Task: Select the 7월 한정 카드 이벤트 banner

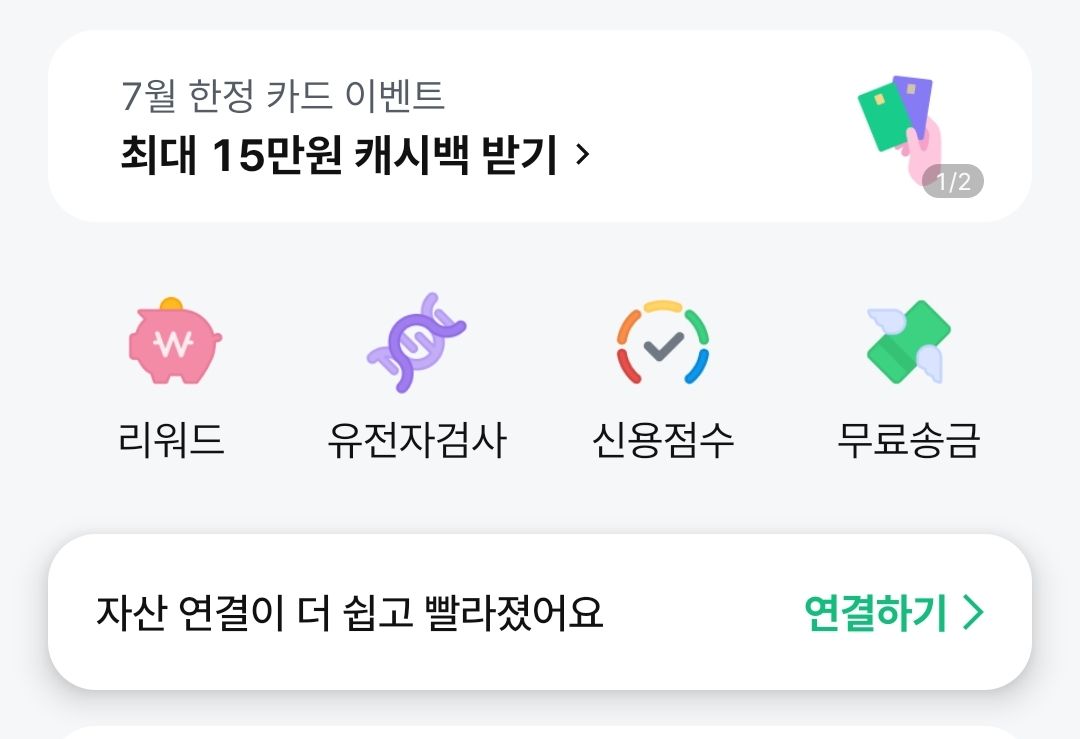Action: tap(287, 95)
